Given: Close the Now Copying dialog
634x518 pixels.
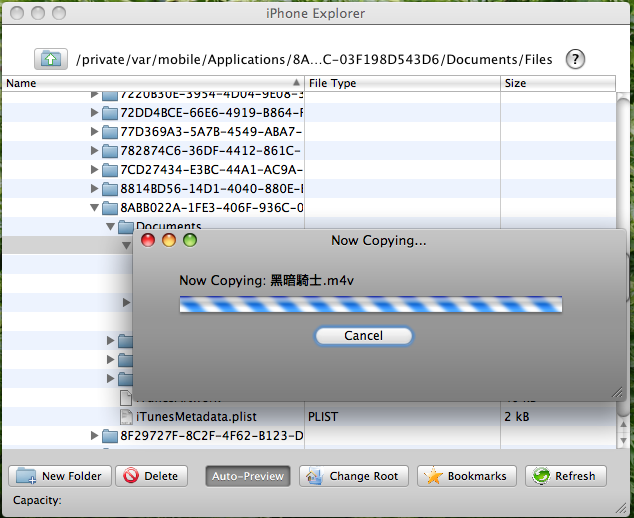Looking at the screenshot, I should (x=148, y=240).
